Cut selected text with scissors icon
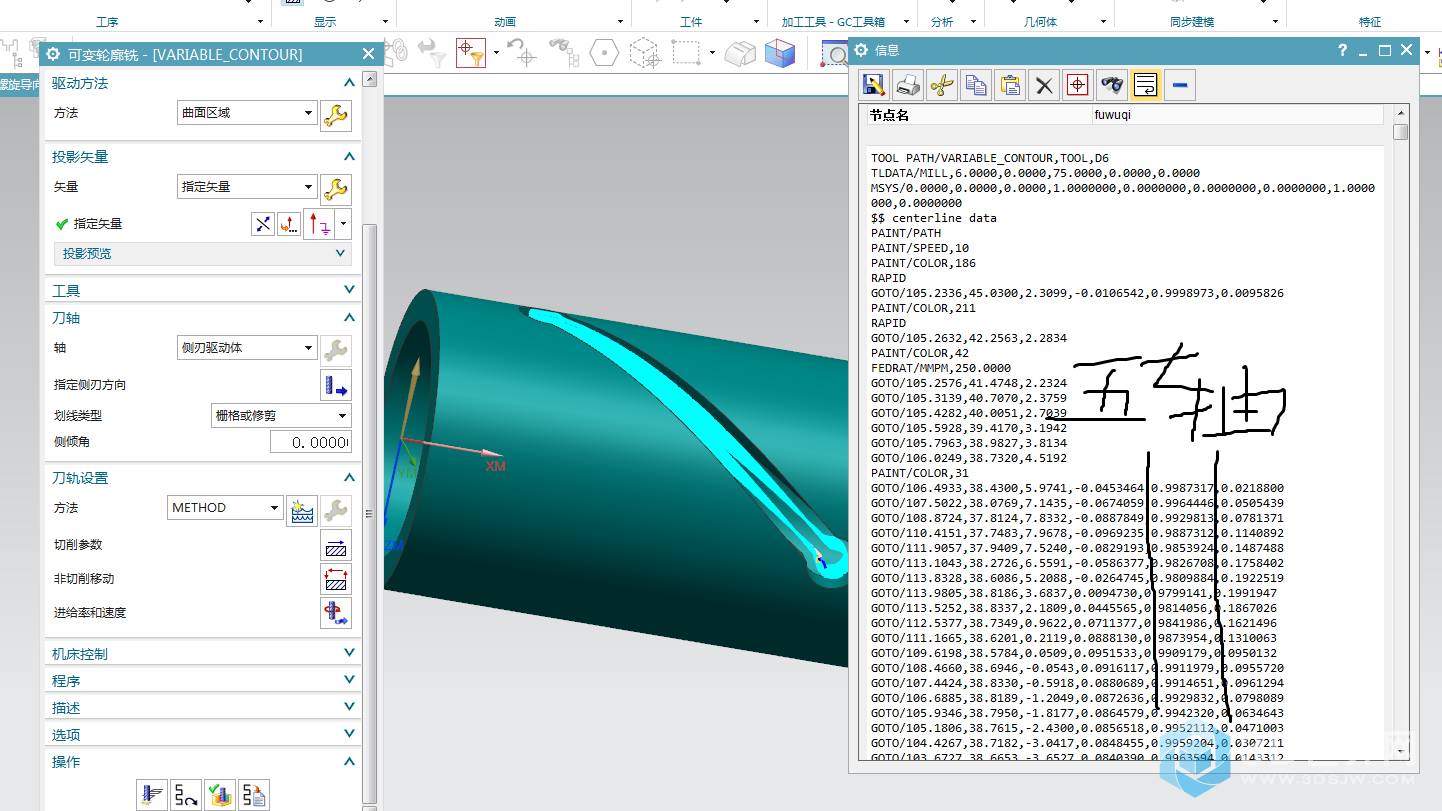This screenshot has height=811, width=1442. pos(942,86)
